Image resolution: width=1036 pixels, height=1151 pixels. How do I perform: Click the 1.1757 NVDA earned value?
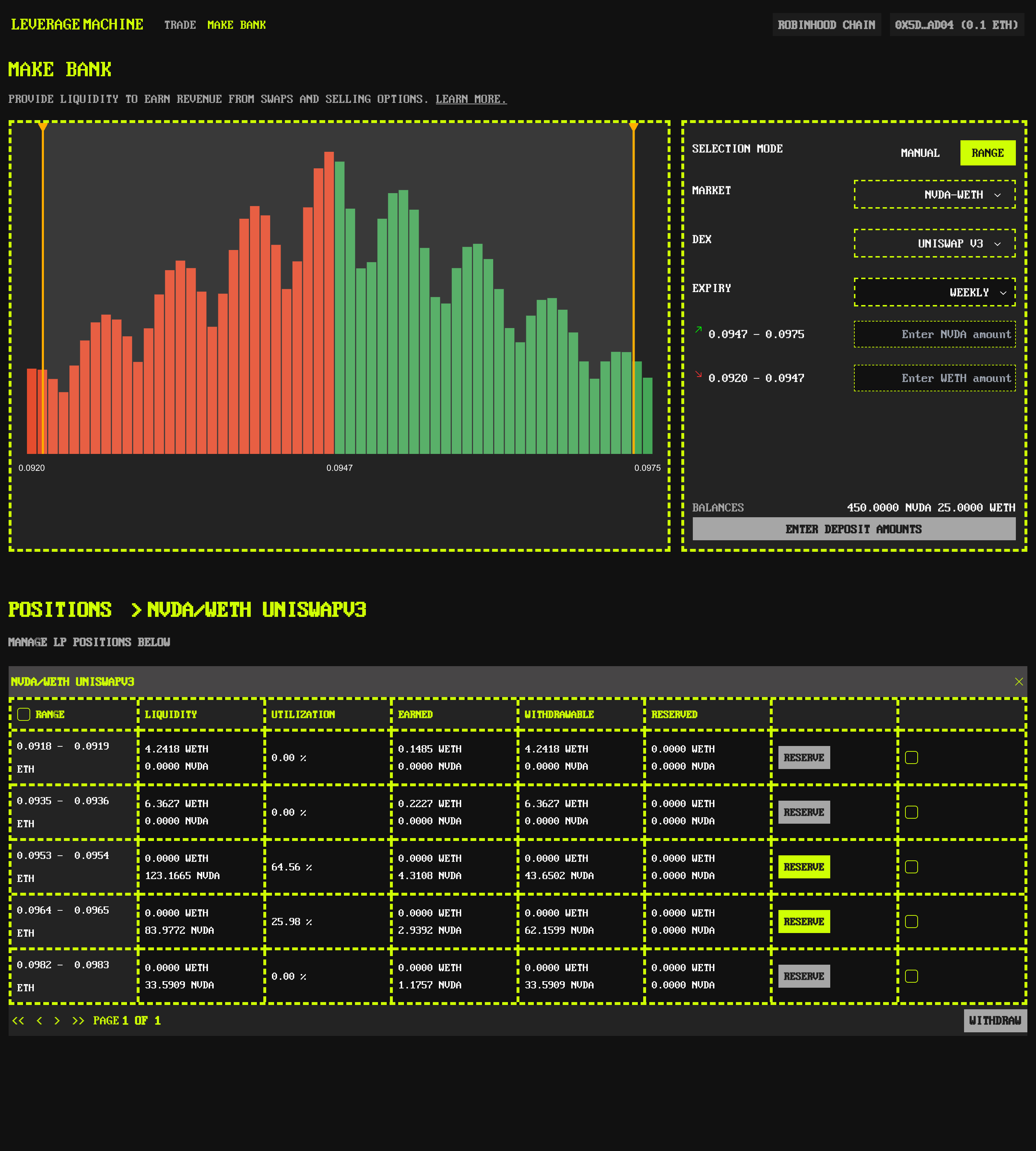click(x=430, y=985)
